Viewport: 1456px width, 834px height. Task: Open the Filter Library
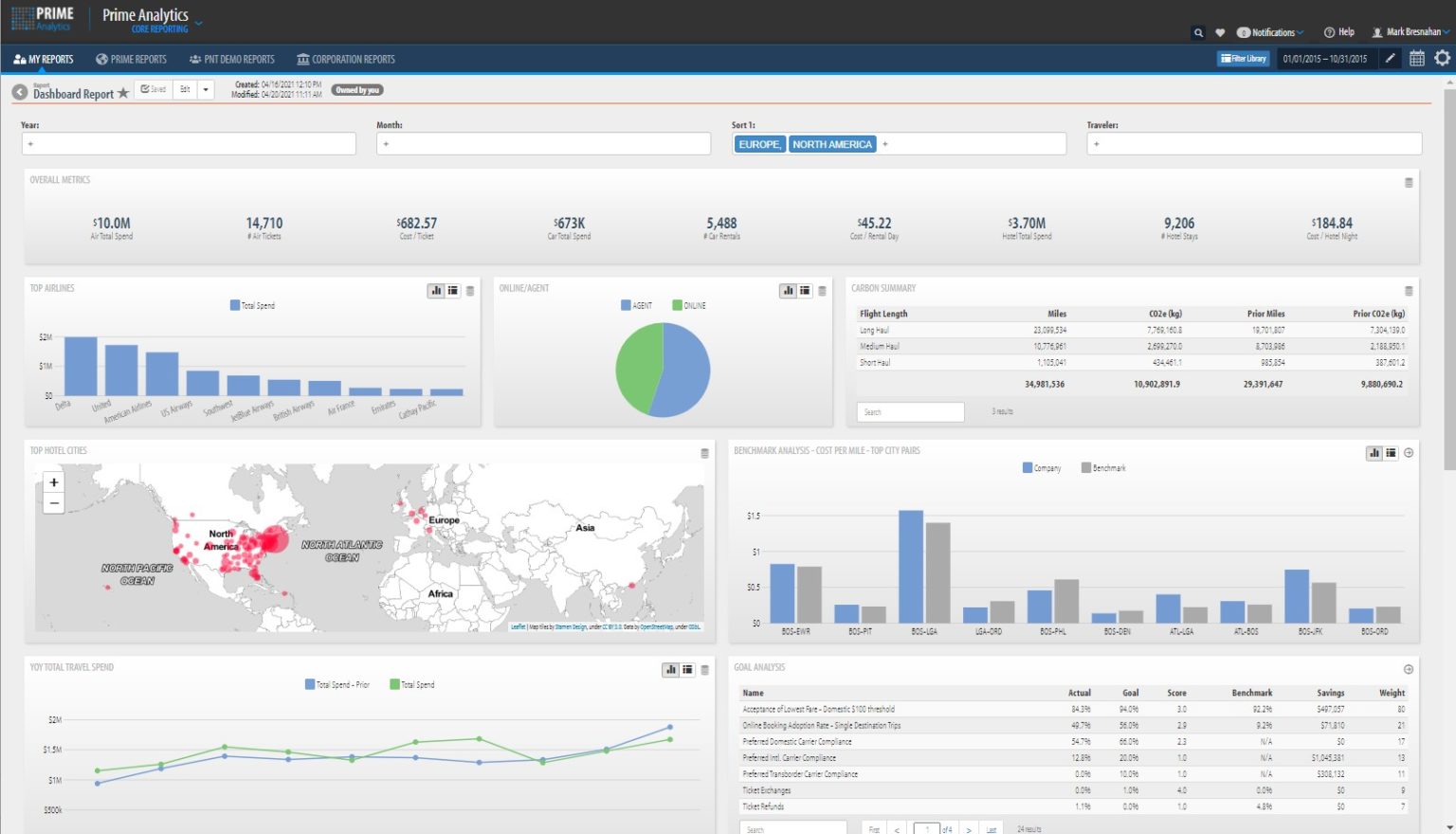[1243, 58]
